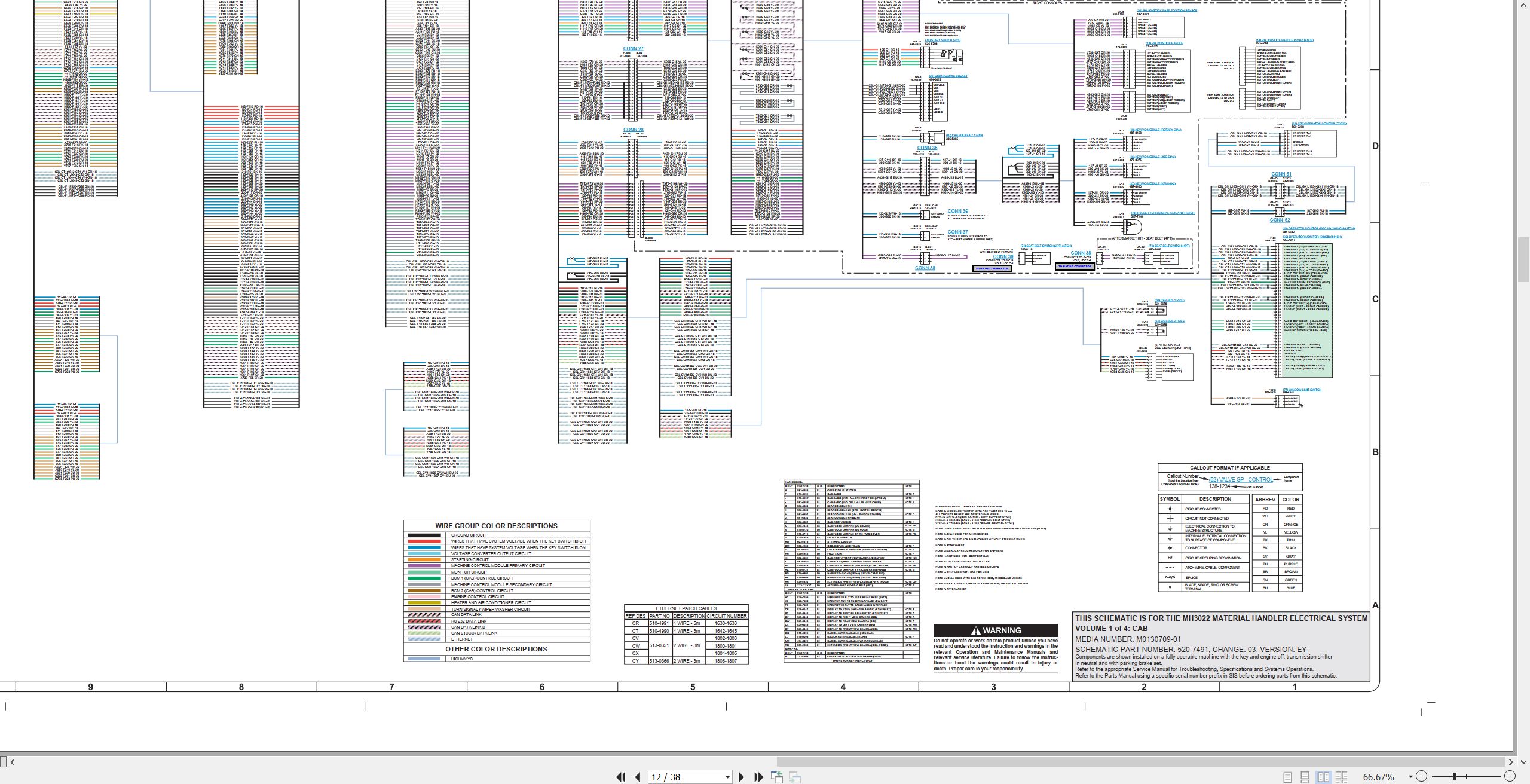Click part number 510-4991 in table
This screenshot has height=784, width=1530.
coord(659,623)
